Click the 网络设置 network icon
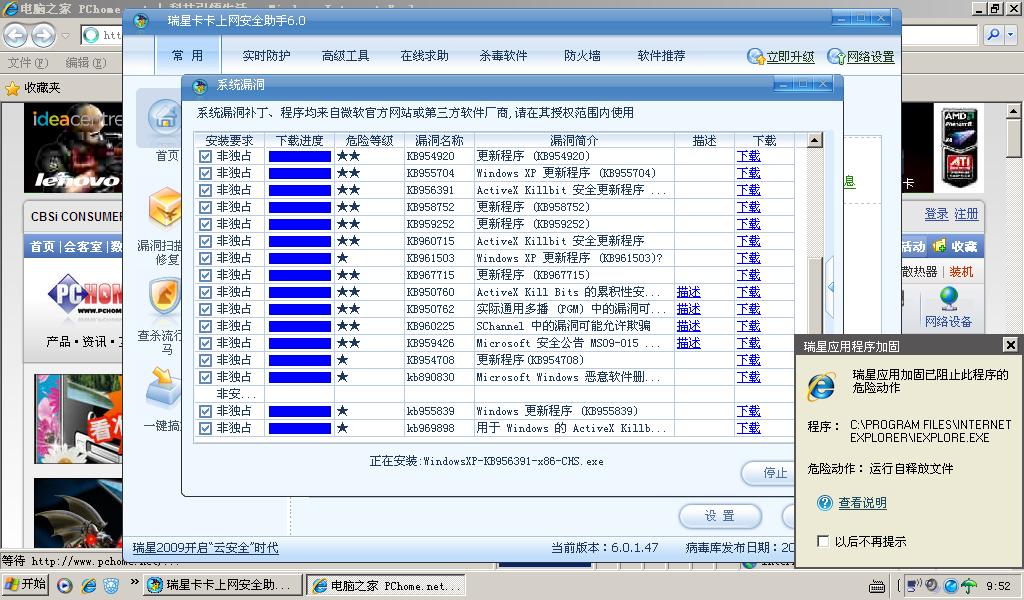Viewport: 1024px width, 600px height. 836,57
